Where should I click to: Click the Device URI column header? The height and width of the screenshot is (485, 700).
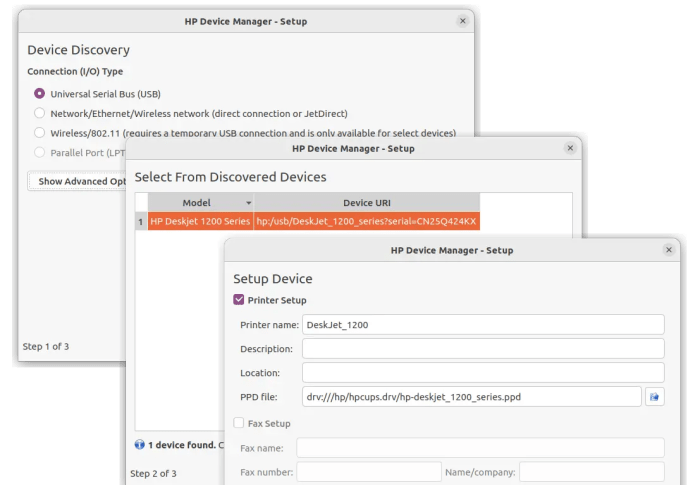367,203
